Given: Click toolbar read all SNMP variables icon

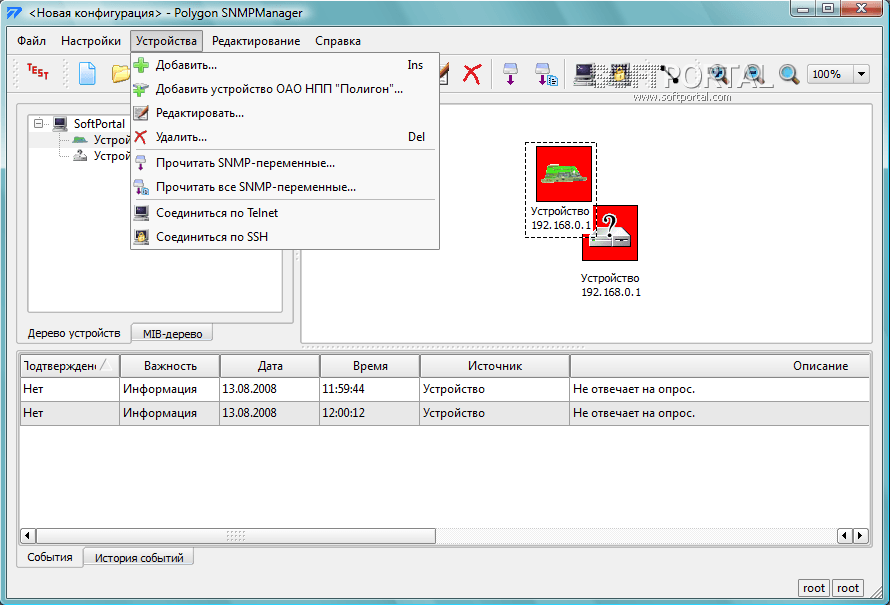Looking at the screenshot, I should (x=546, y=74).
